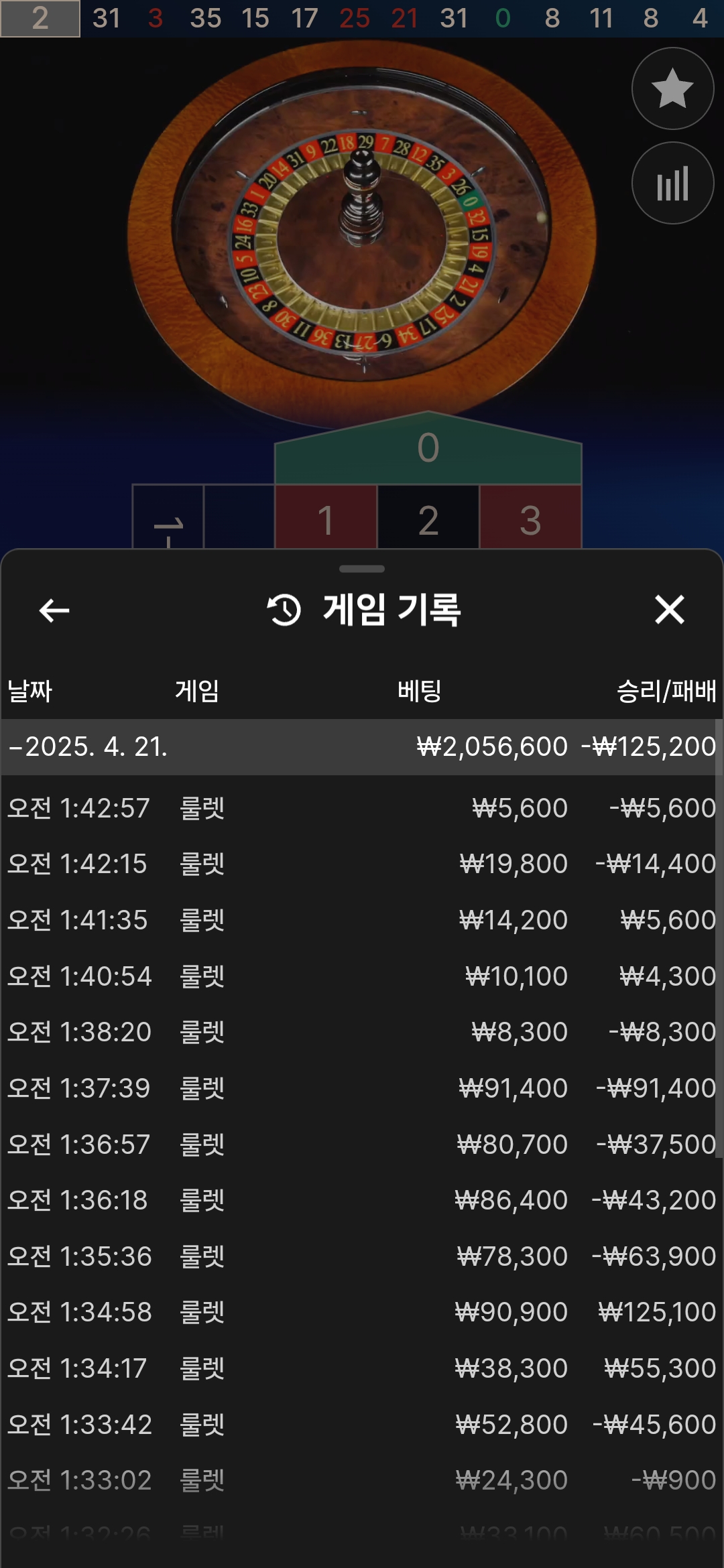Go back using the left arrow
Viewport: 724px width, 1568px height.
(54, 610)
